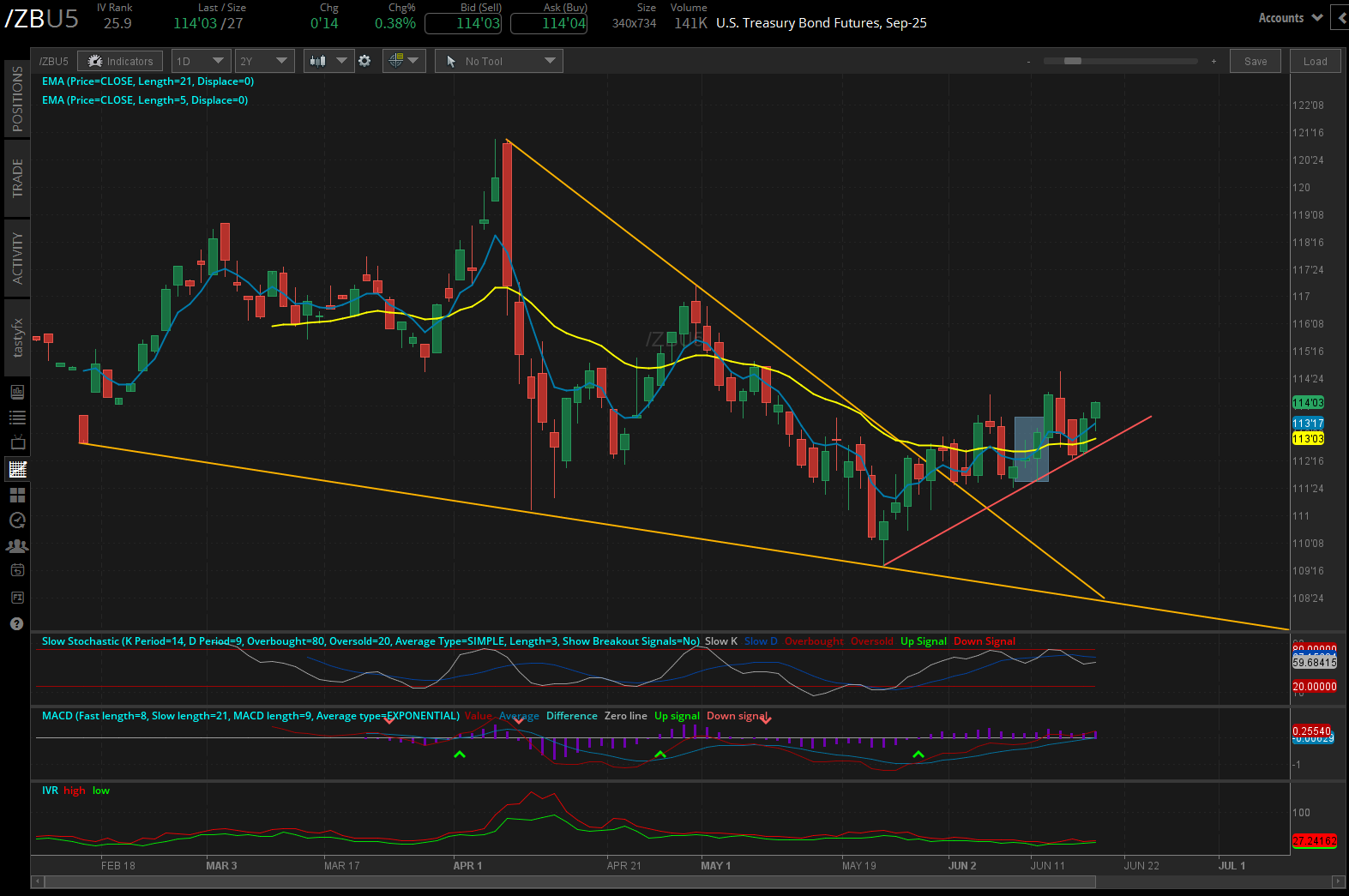Click the zoom in plus control

point(1213,61)
